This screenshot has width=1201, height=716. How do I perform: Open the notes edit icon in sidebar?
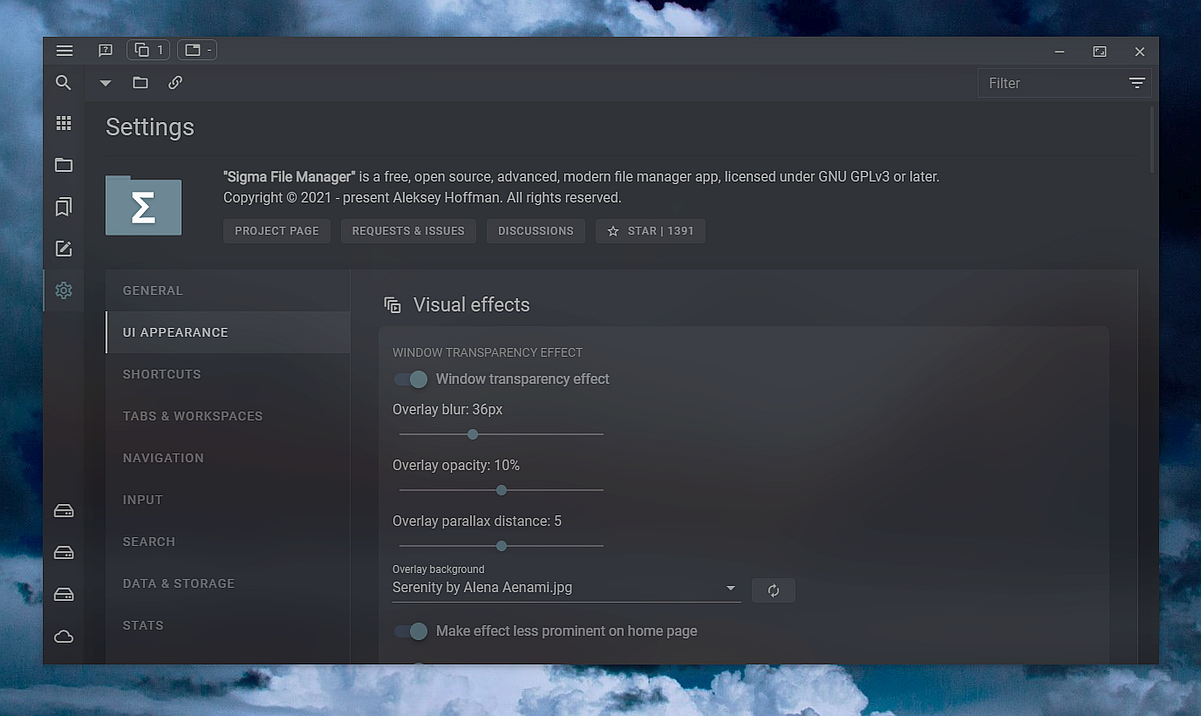click(64, 249)
